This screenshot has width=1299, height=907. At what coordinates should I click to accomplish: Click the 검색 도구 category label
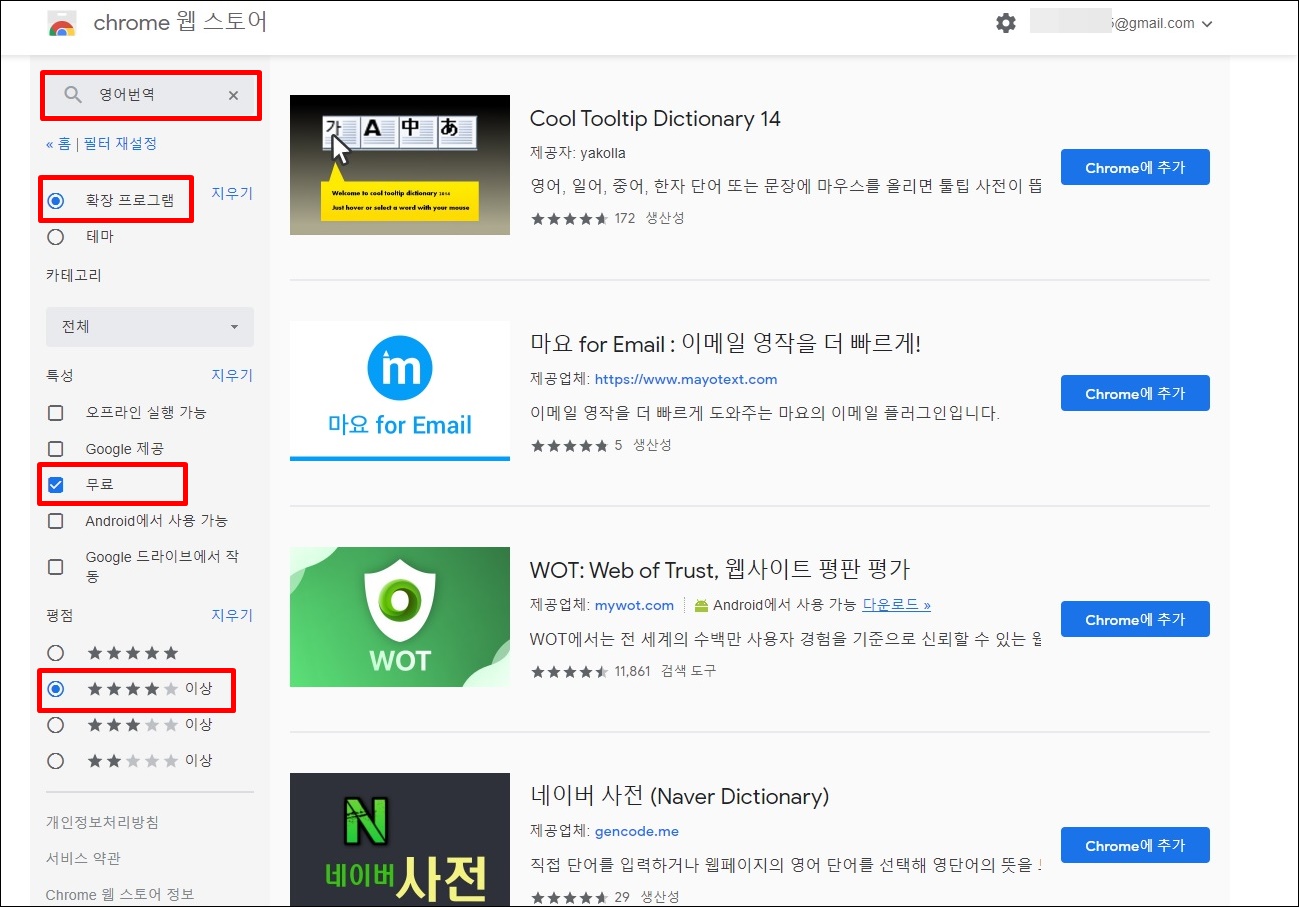click(x=689, y=670)
